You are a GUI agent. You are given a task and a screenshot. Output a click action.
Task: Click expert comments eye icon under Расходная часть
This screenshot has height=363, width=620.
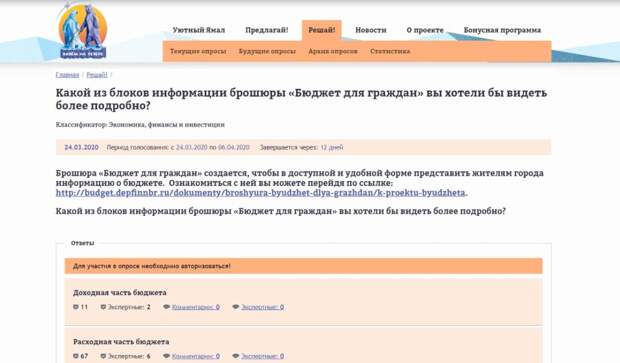pos(236,356)
